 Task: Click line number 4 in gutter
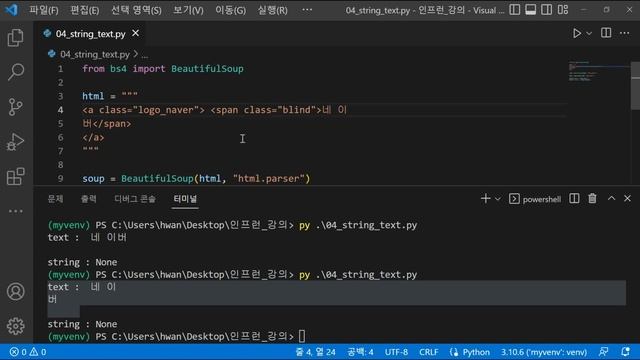point(60,110)
